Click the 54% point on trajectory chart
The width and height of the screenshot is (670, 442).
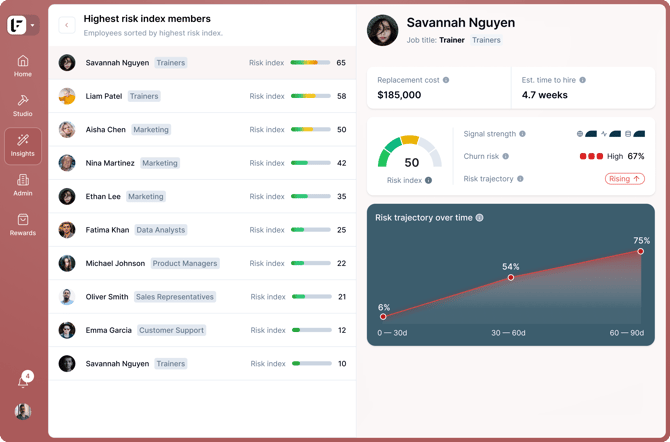511,277
